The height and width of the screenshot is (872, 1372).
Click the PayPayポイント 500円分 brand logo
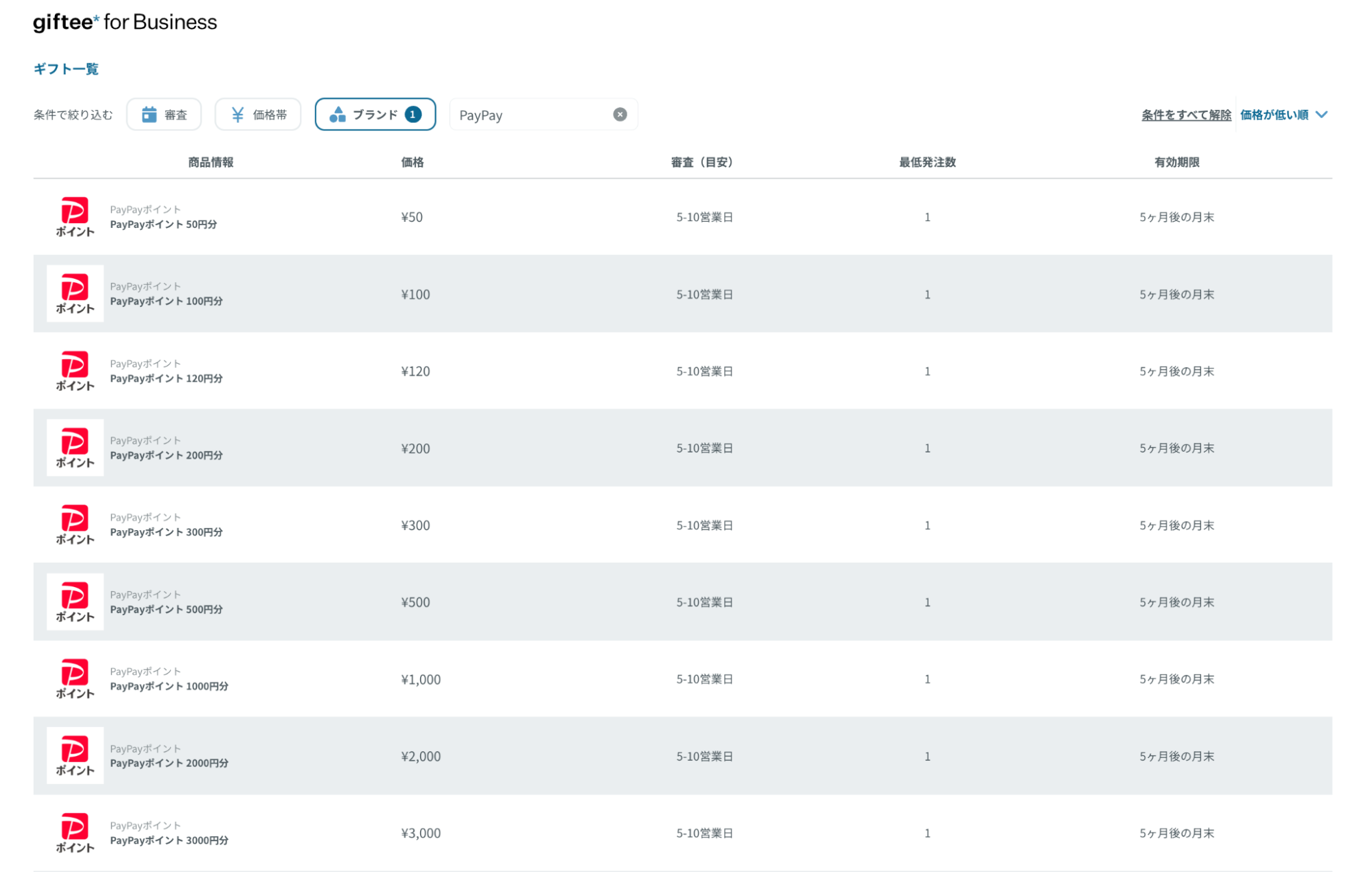75,601
